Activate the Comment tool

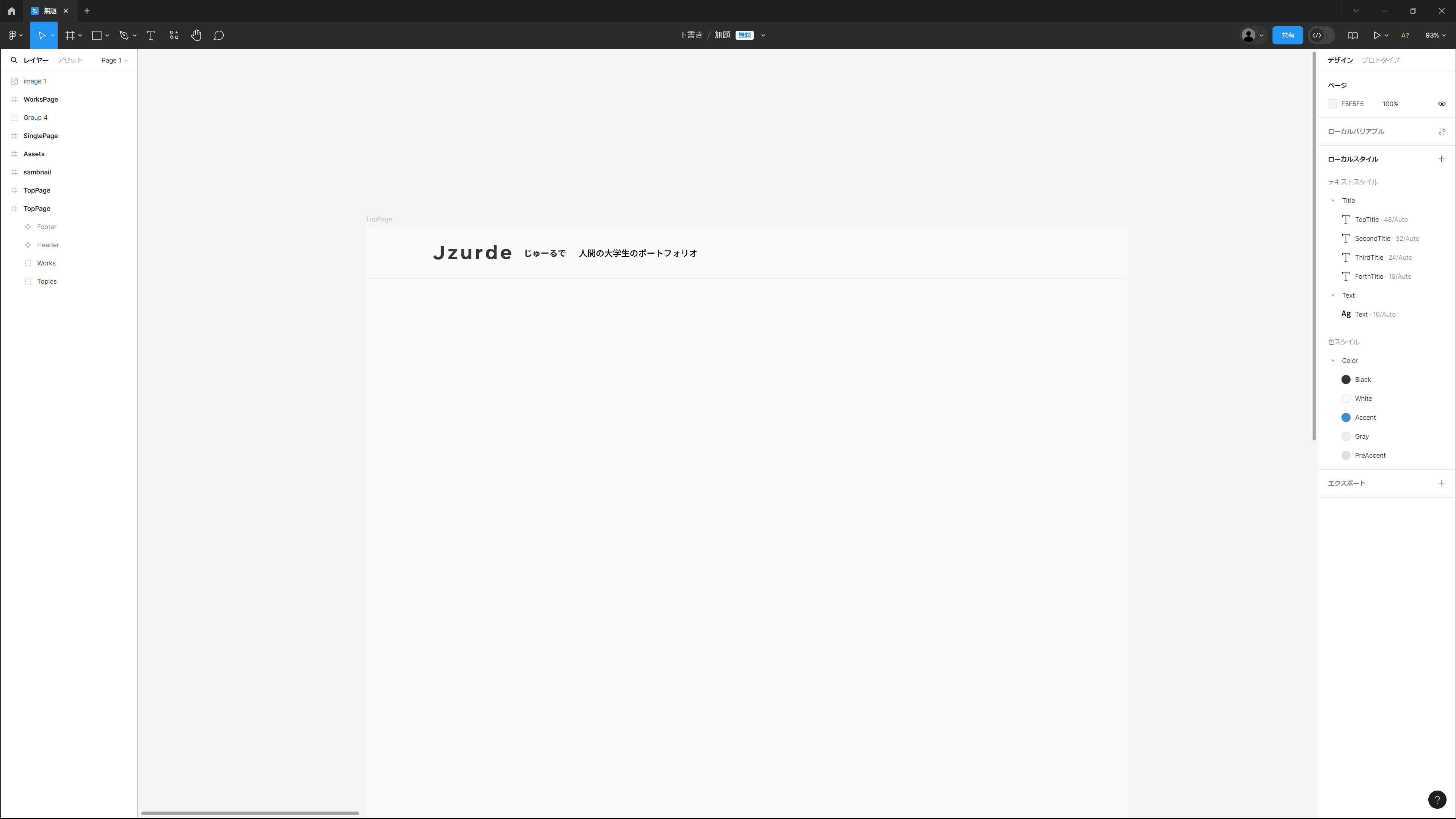(x=219, y=35)
